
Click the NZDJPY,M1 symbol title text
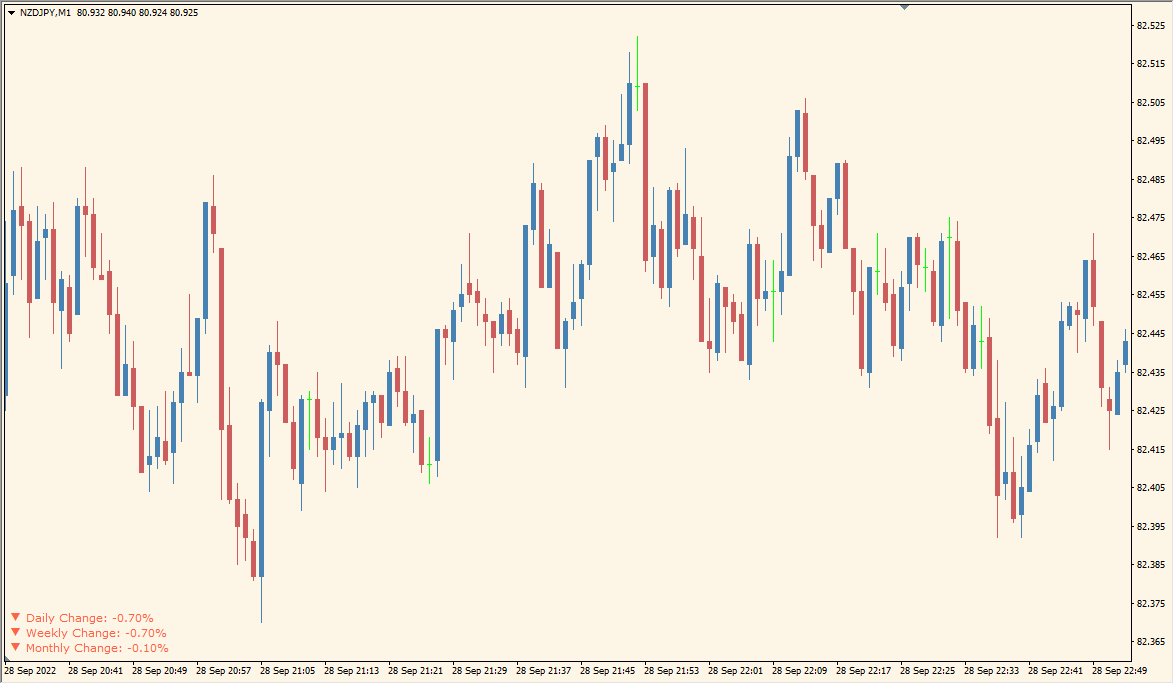45,13
